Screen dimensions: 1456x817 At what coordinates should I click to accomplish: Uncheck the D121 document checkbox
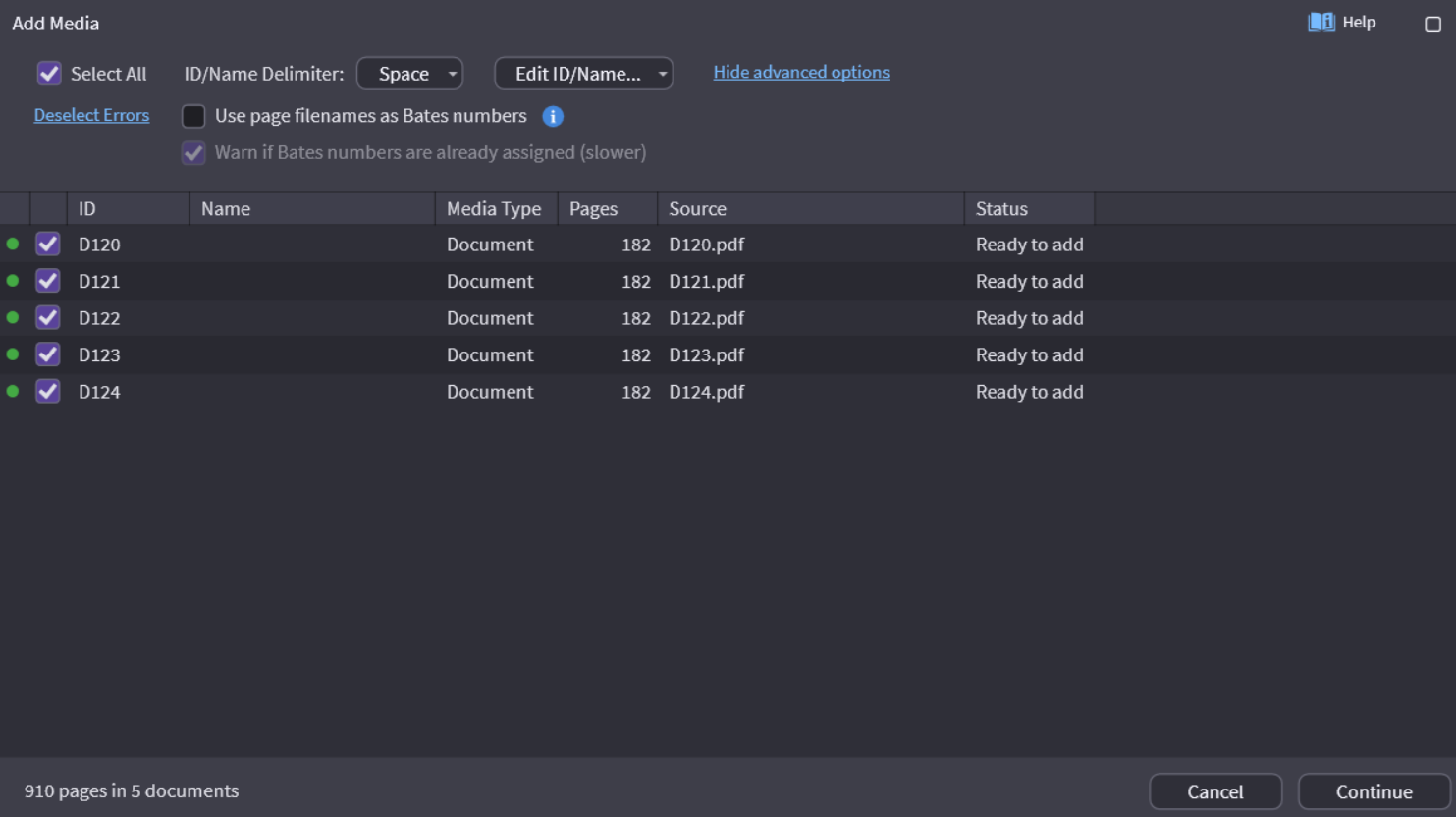(x=48, y=282)
